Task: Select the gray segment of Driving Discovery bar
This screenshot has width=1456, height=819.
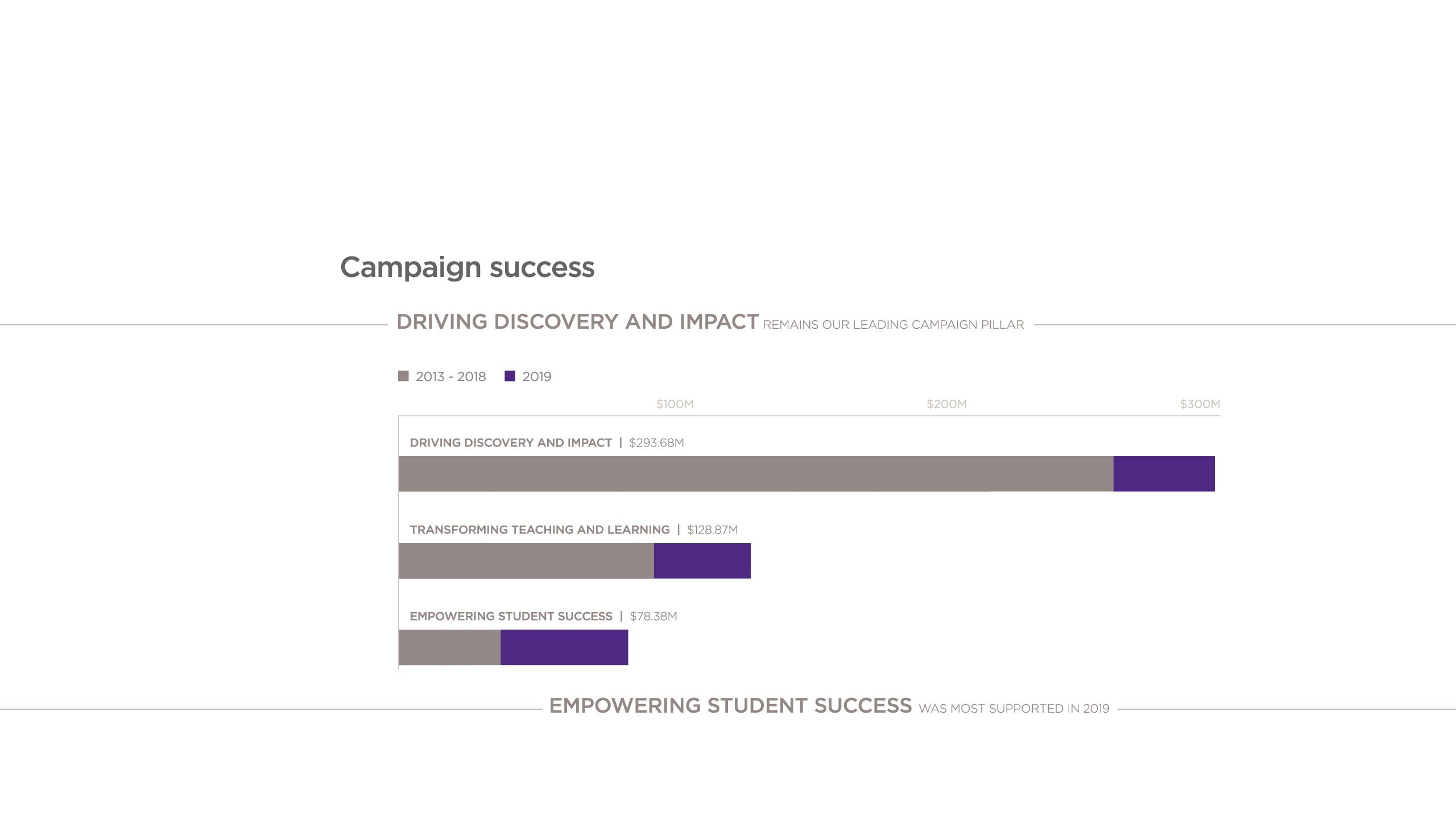Action: [x=755, y=474]
